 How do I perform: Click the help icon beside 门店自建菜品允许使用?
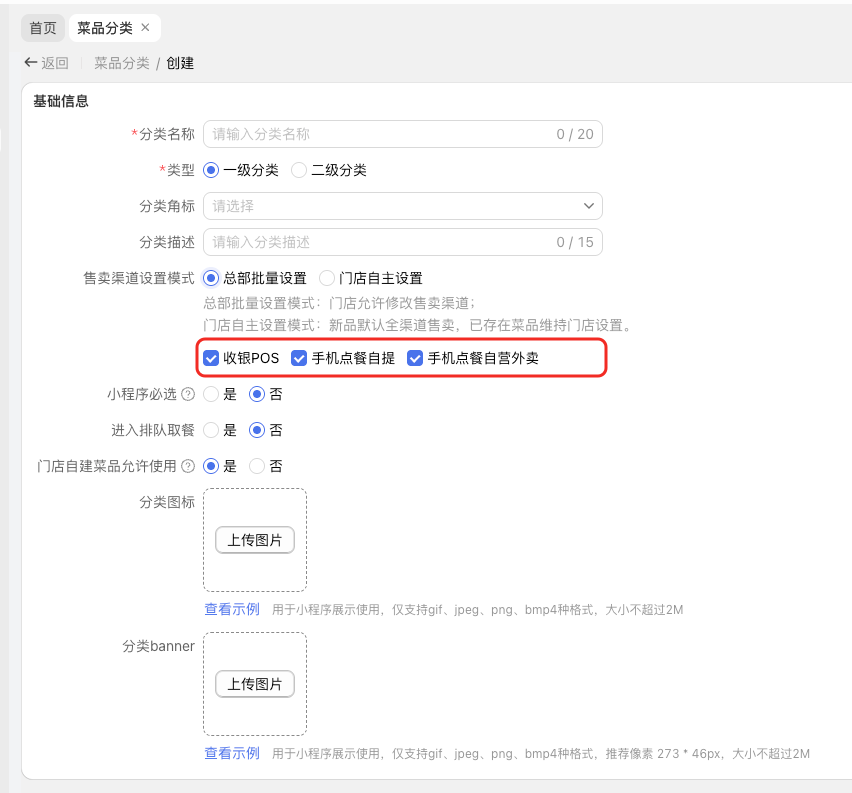tap(188, 466)
